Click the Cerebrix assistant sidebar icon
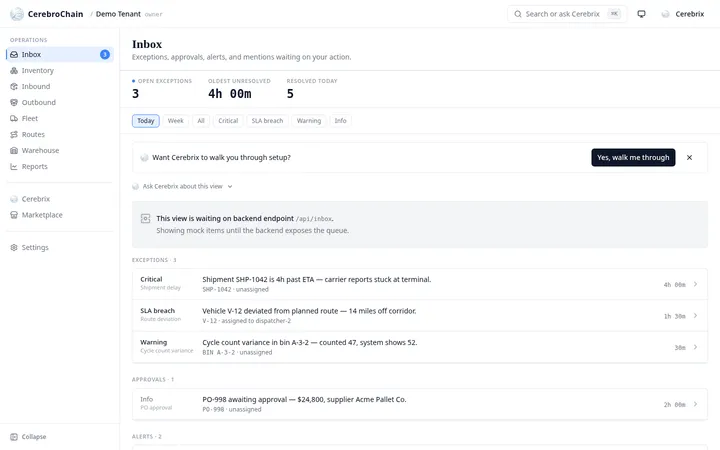The width and height of the screenshot is (720, 450). [x=14, y=199]
